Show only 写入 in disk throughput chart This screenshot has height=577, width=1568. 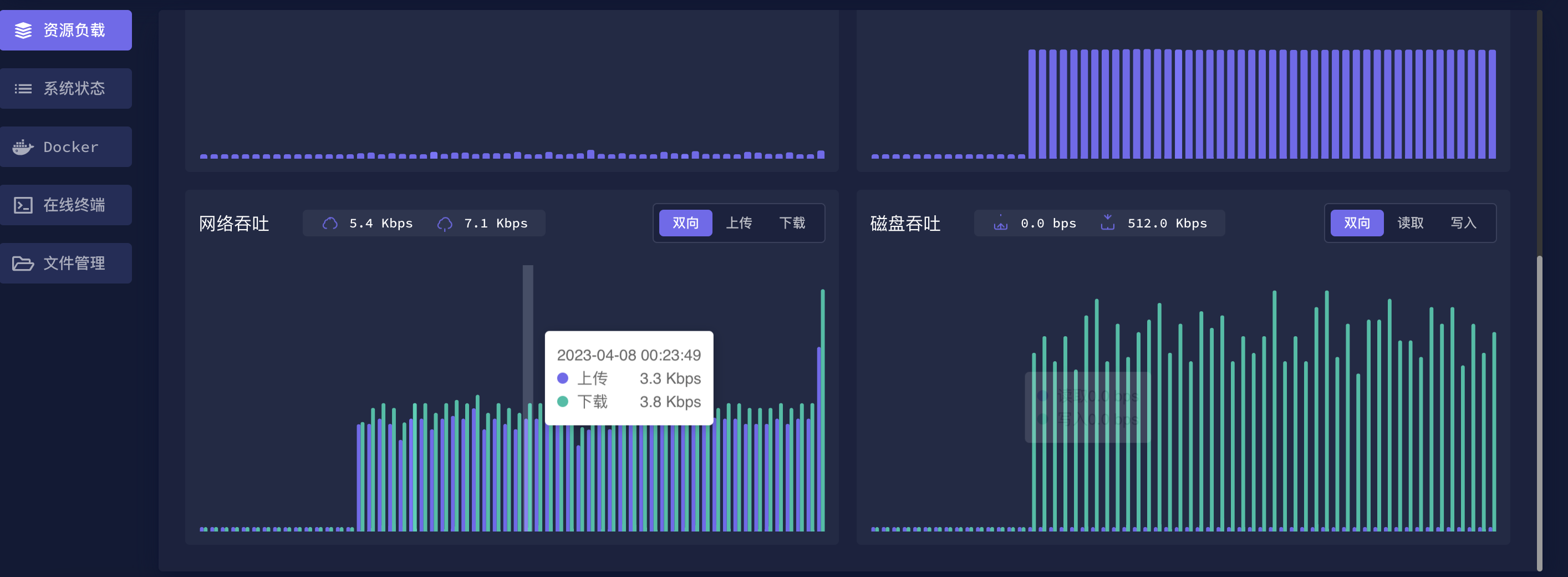[x=1463, y=223]
